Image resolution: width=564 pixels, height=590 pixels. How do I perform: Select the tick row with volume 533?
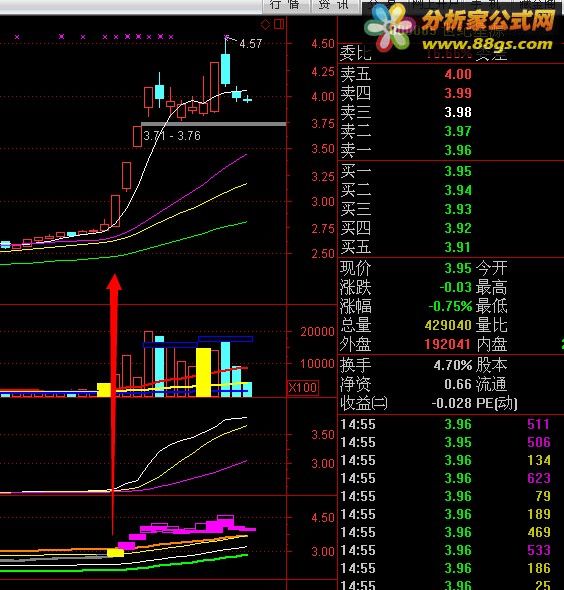coord(451,550)
